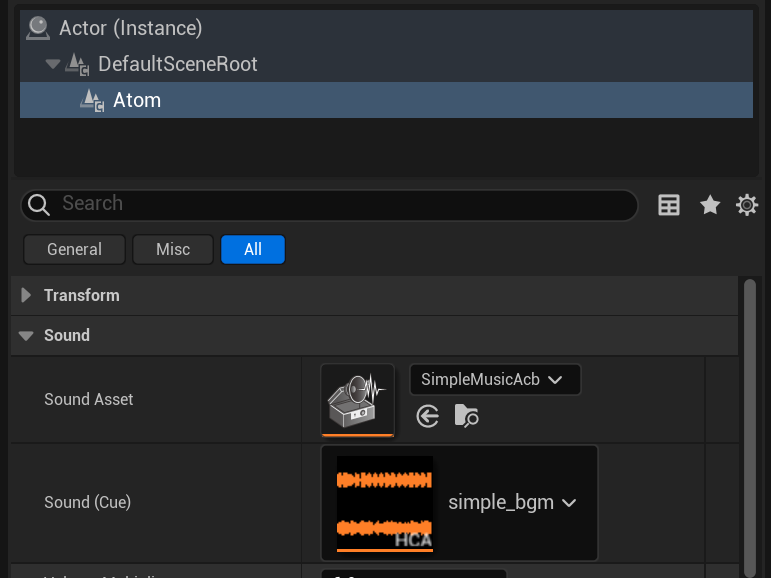Click the Sound Asset bank thumbnail
The image size is (771, 578).
pyautogui.click(x=357, y=400)
